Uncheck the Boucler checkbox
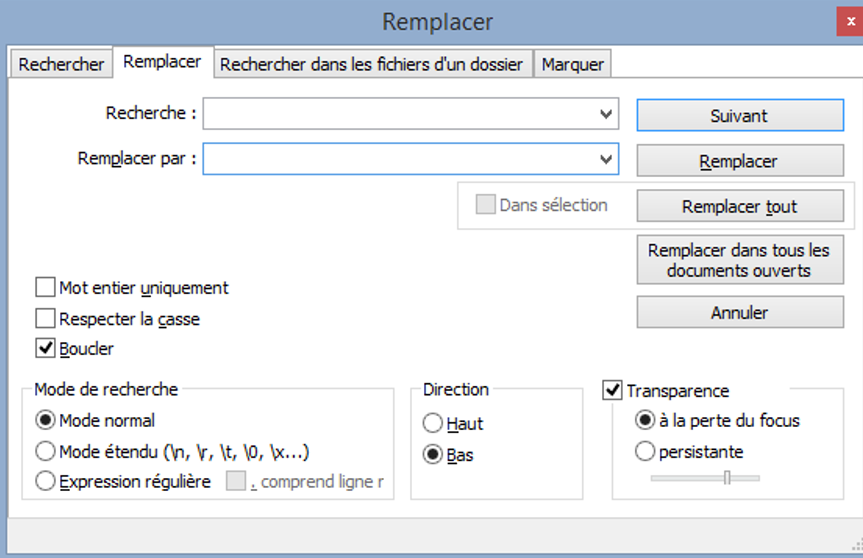 pyautogui.click(x=45, y=349)
